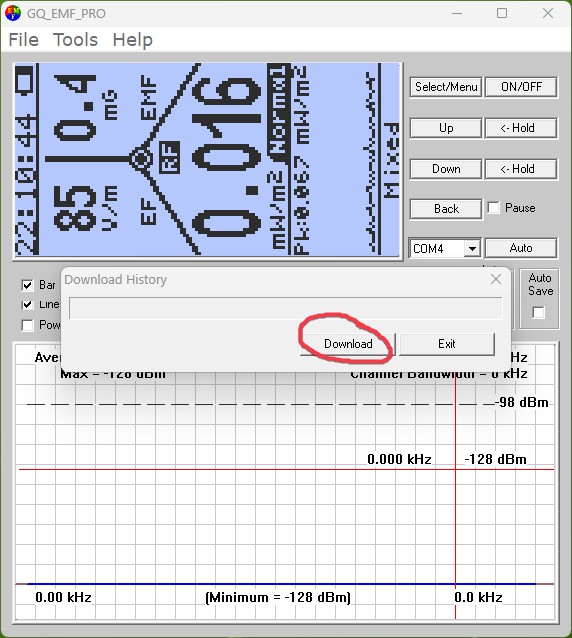Image resolution: width=572 pixels, height=638 pixels.
Task: Click the download progress bar
Action: (286, 308)
